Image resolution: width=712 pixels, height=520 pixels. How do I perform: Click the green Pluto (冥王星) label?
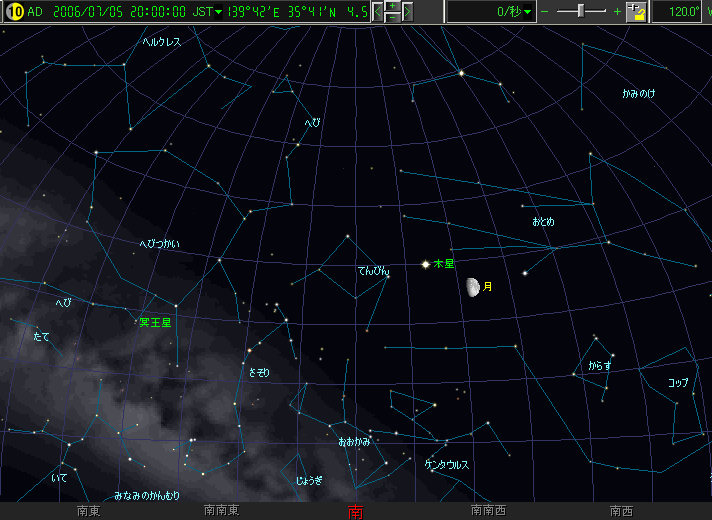pos(155,322)
